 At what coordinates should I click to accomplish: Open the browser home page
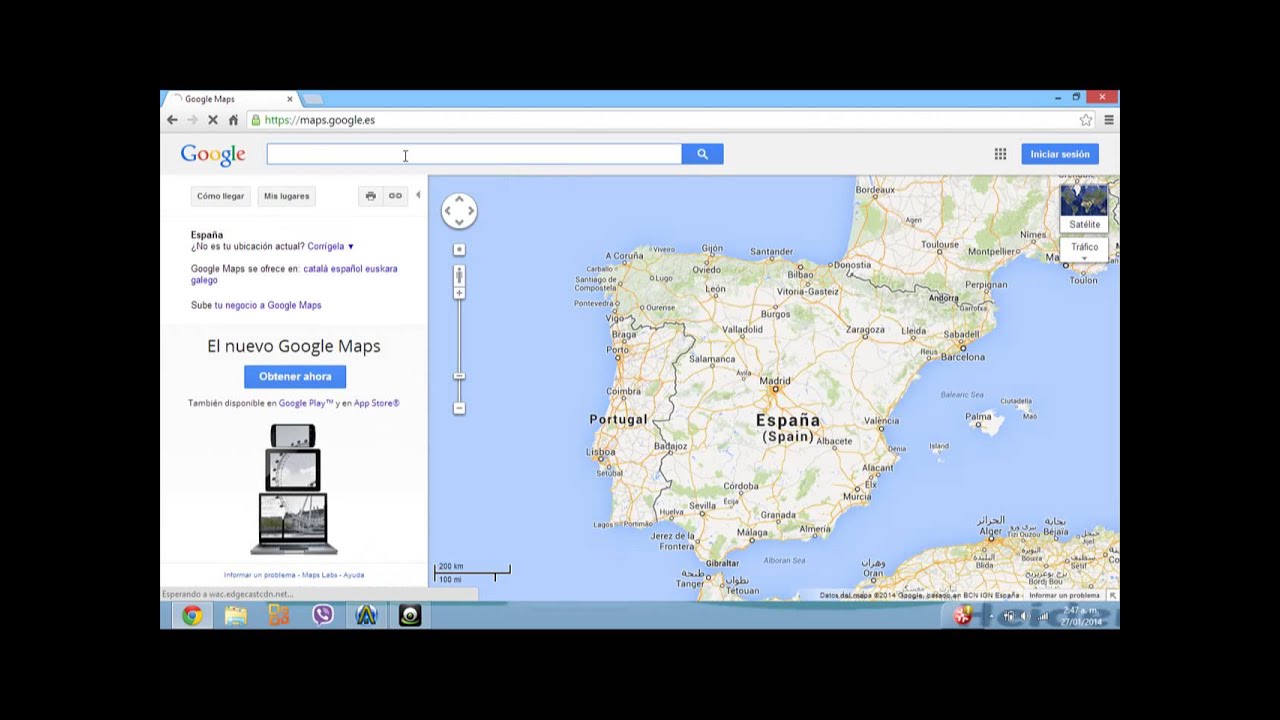[233, 120]
